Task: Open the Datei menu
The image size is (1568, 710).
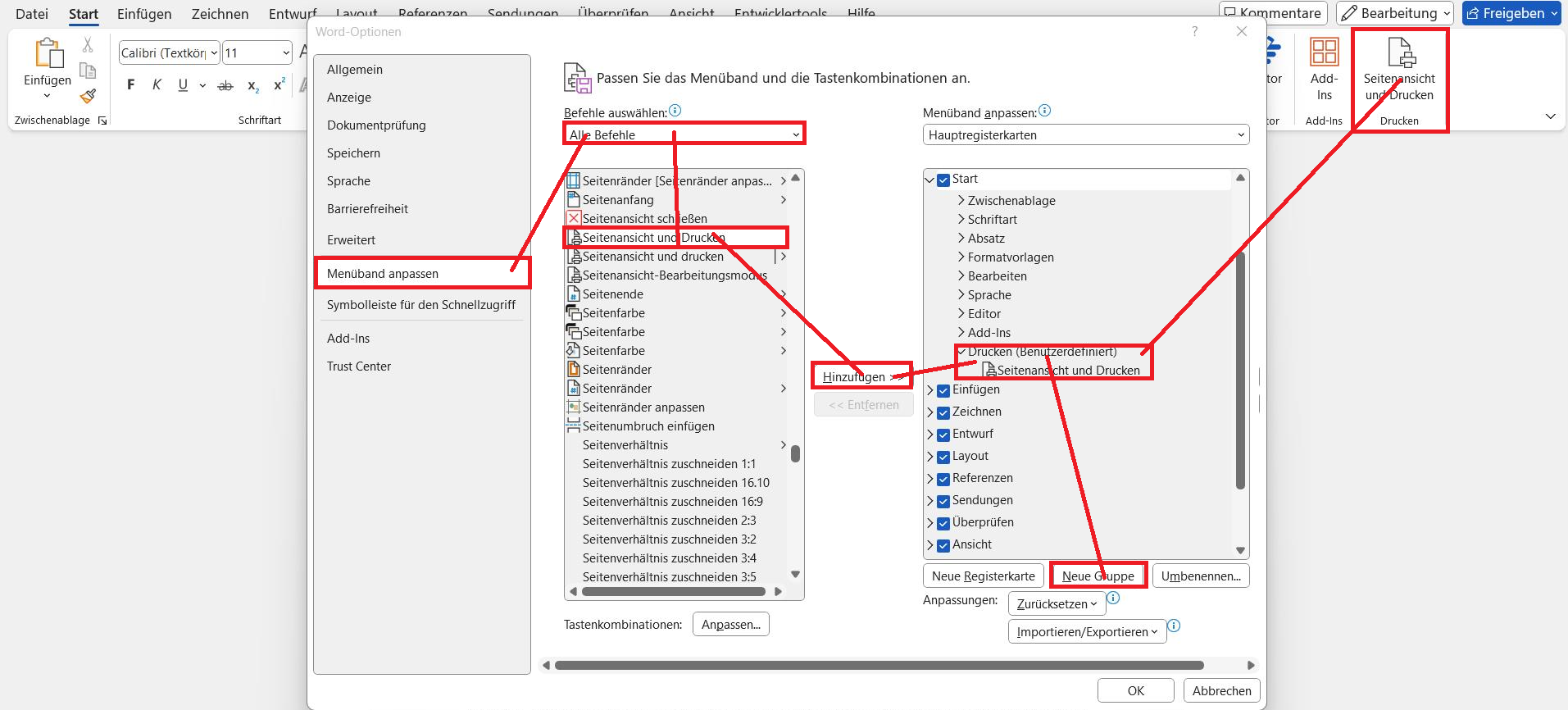Action: click(x=32, y=14)
